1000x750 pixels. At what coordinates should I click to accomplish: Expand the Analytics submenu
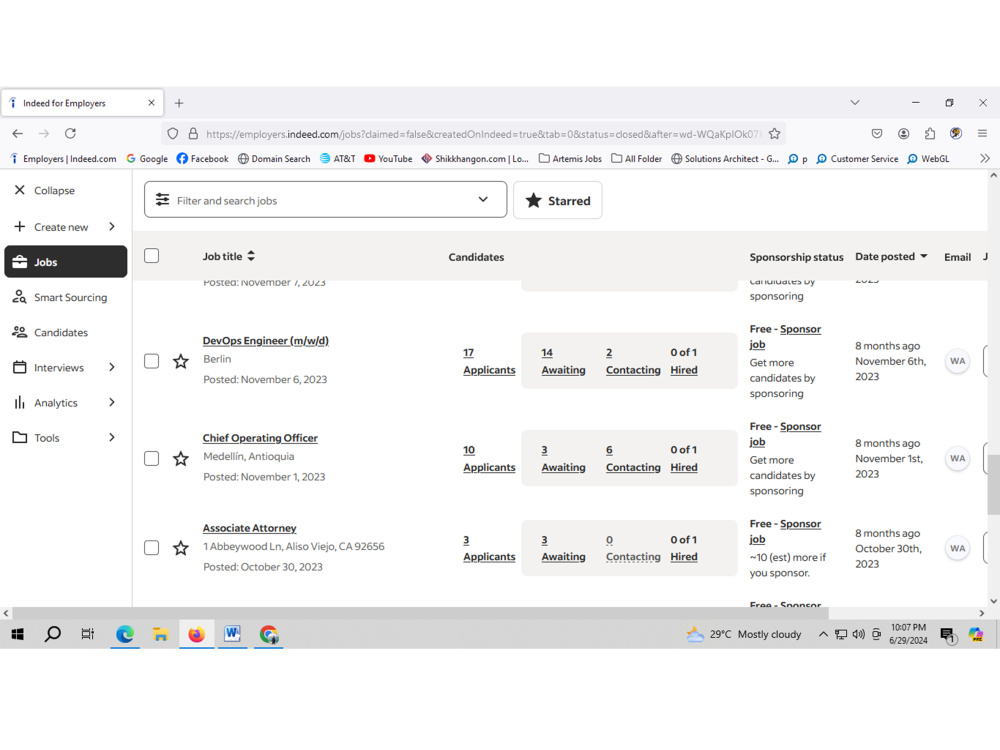coord(112,402)
